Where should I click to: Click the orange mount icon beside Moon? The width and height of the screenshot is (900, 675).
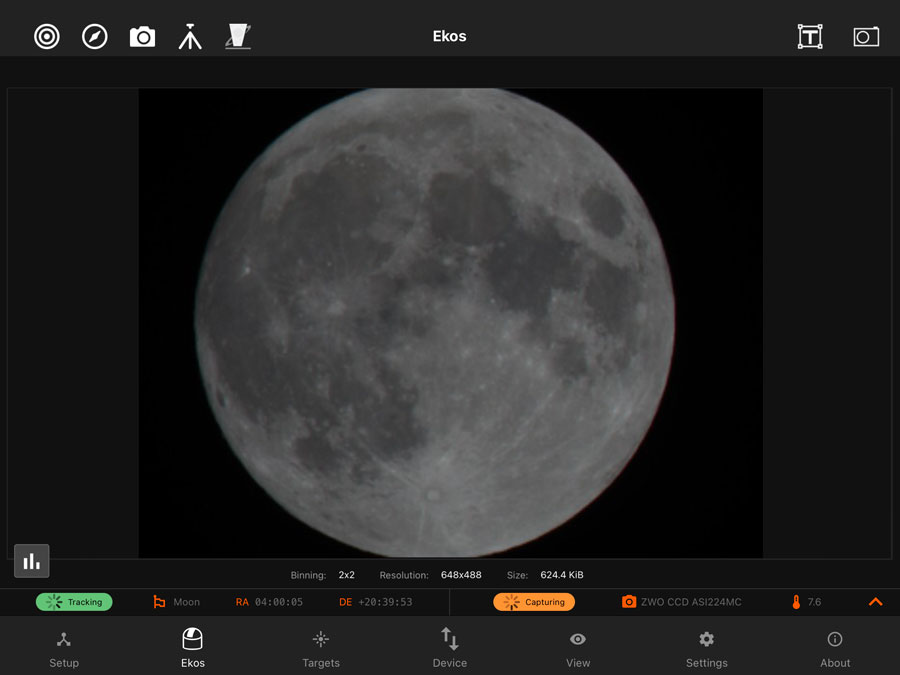click(159, 602)
